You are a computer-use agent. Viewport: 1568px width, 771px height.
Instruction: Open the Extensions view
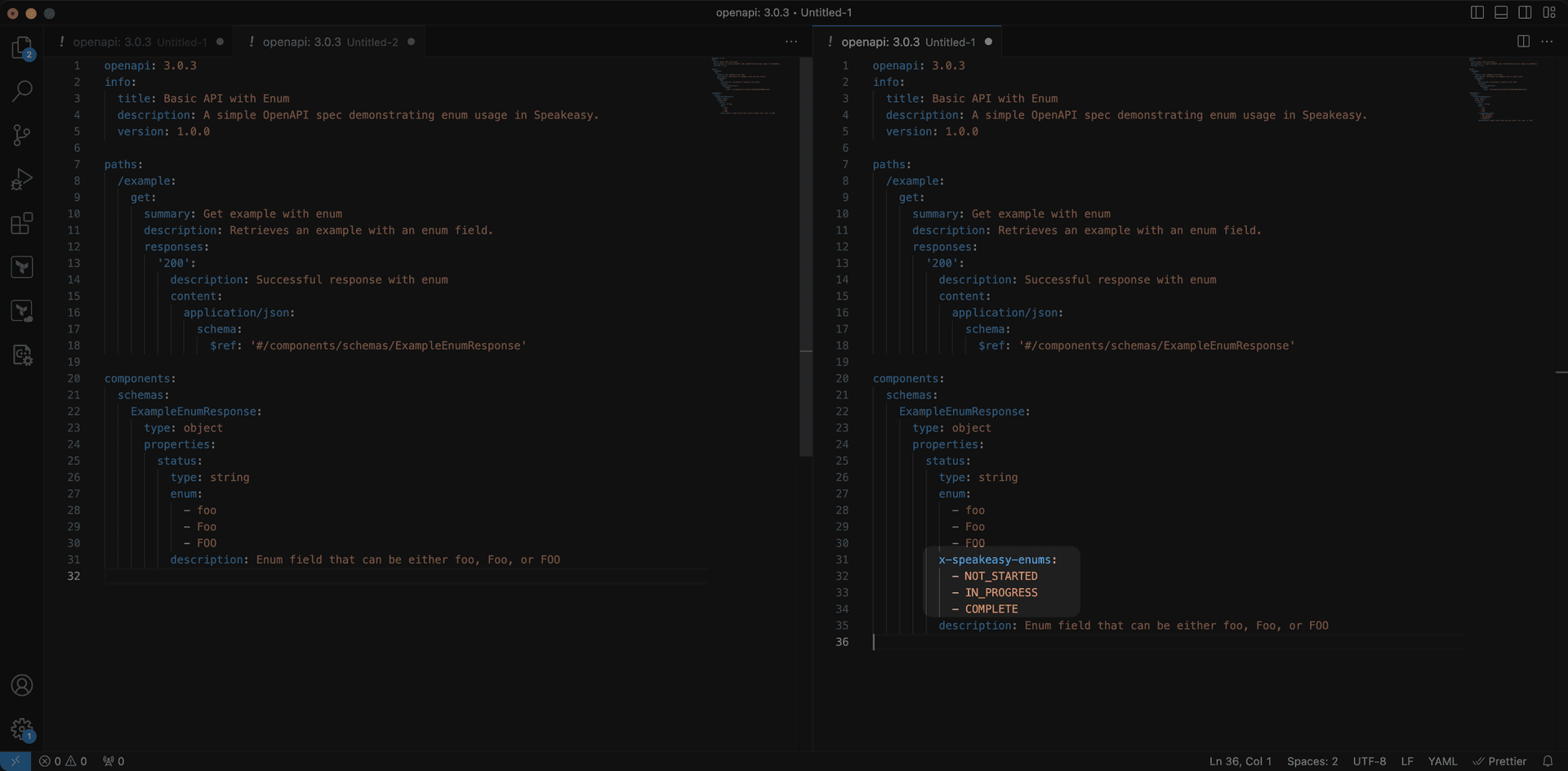click(x=21, y=223)
